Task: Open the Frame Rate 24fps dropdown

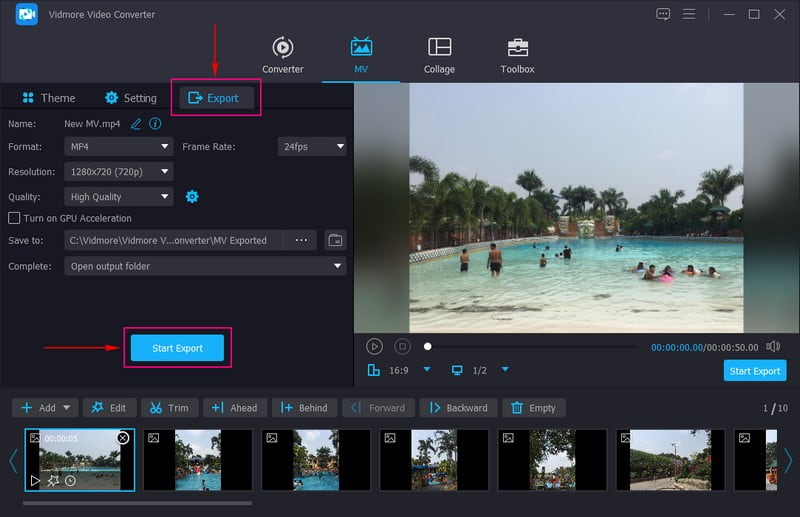Action: tap(312, 146)
